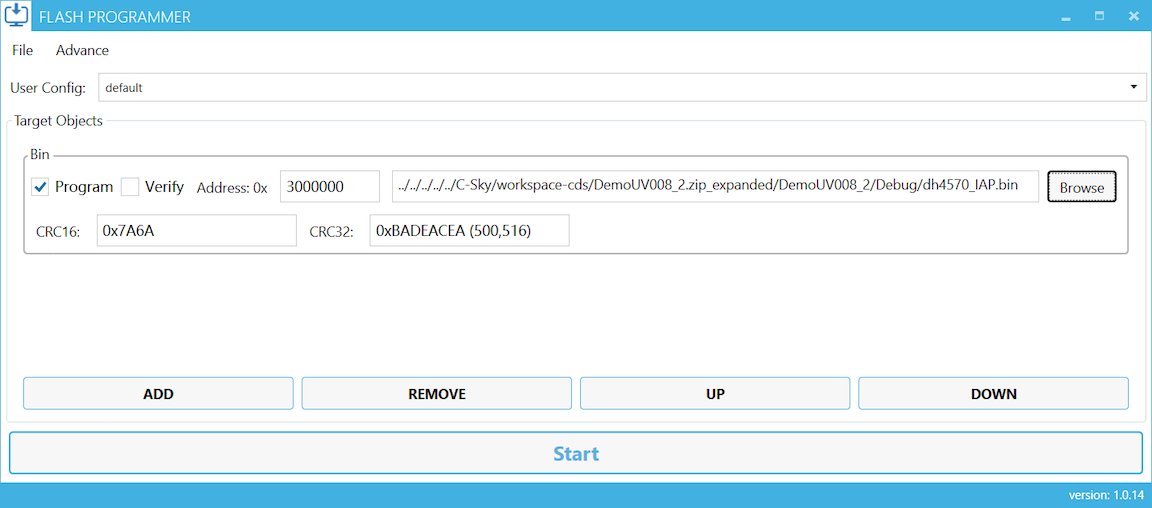Open the Advance menu

click(x=82, y=50)
